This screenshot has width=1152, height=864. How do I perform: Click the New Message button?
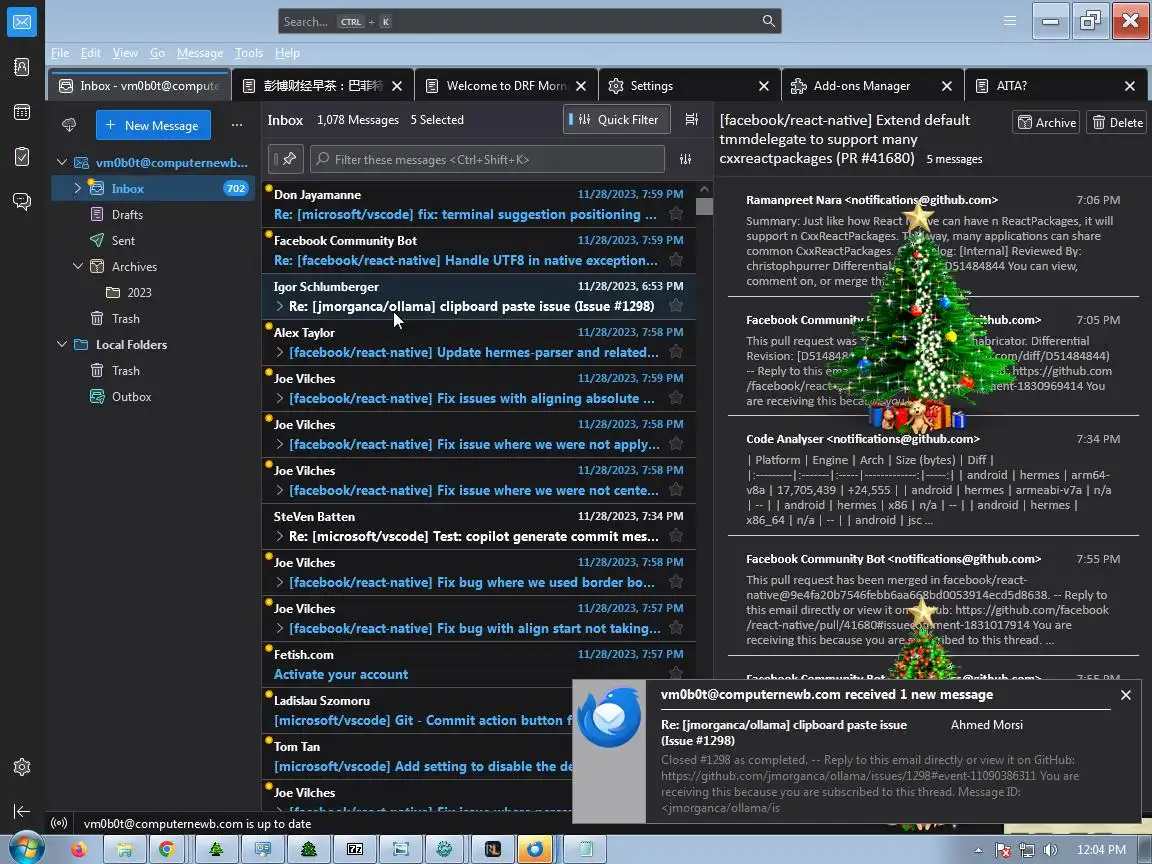pos(153,125)
